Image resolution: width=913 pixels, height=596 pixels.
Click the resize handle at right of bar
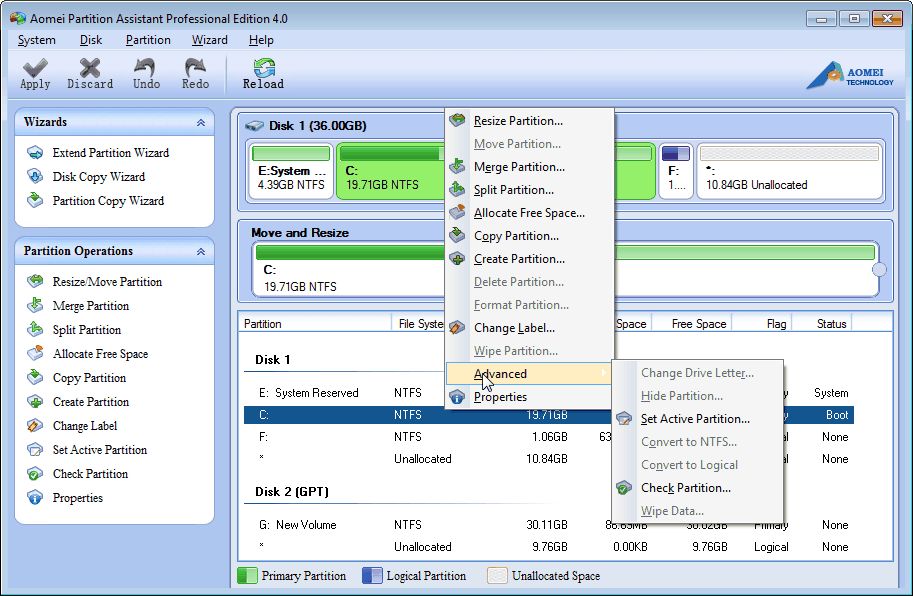tap(879, 269)
